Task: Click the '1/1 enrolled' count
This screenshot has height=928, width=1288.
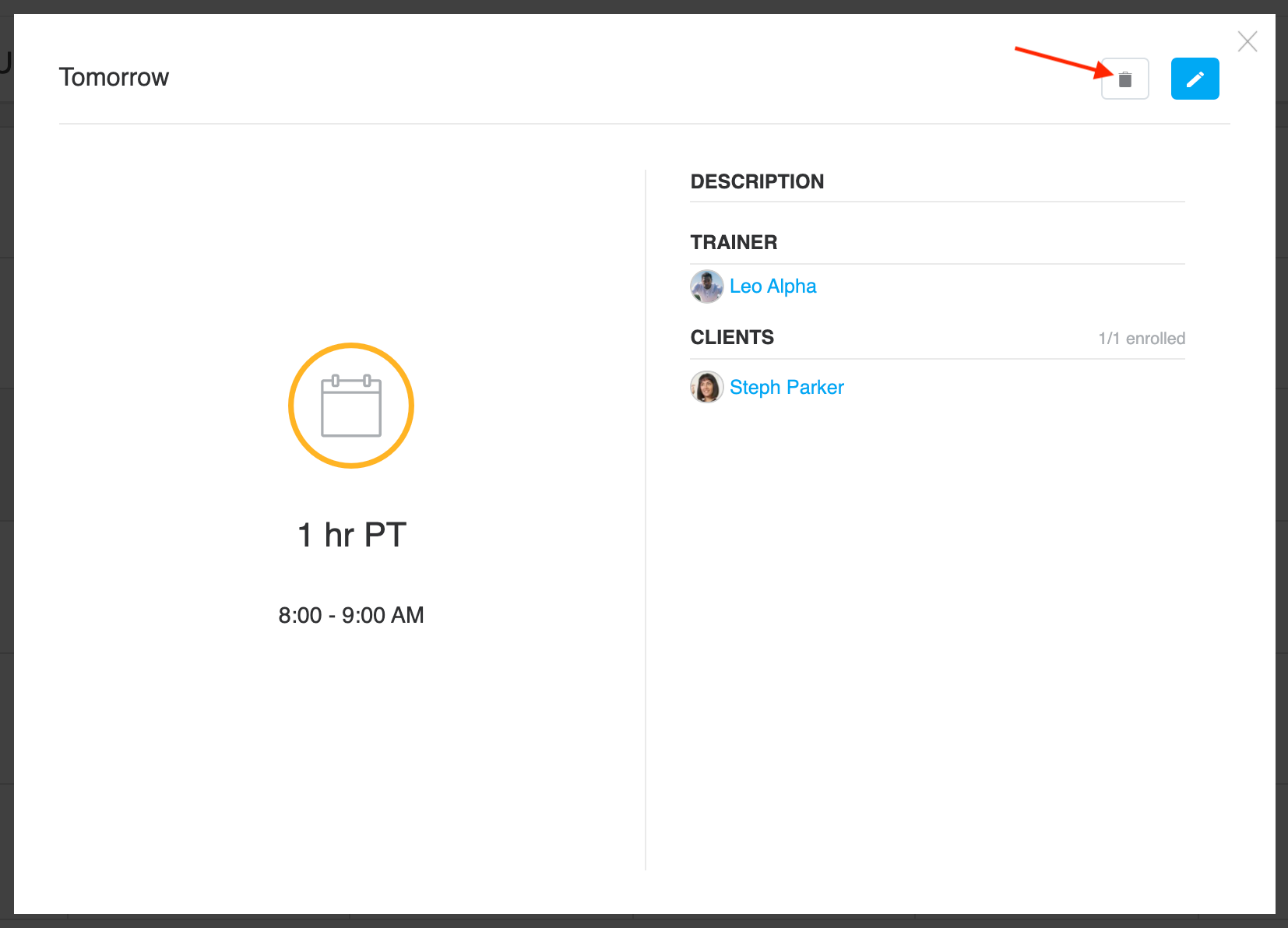Action: click(x=1142, y=339)
